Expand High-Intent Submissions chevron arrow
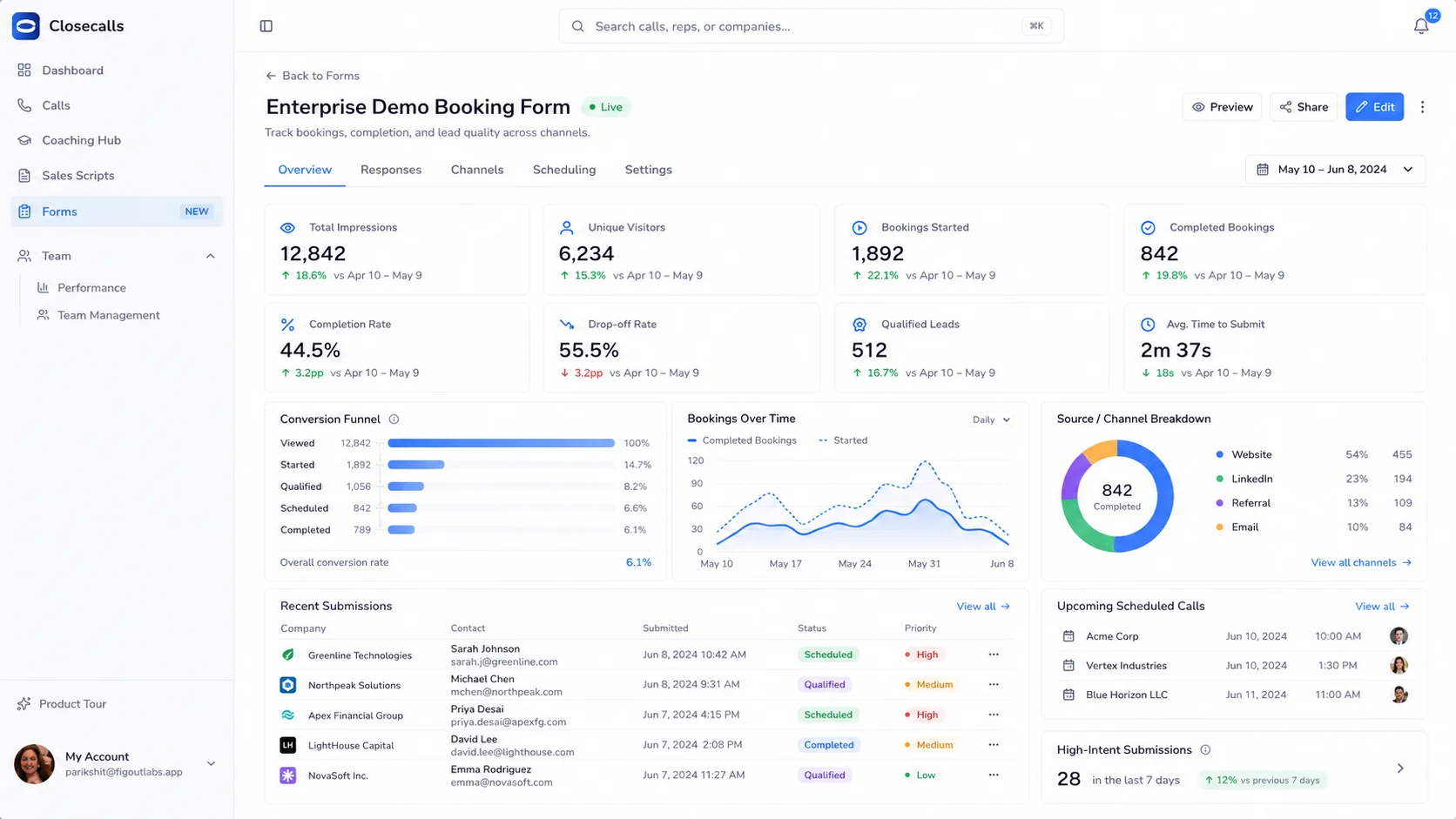This screenshot has width=1456, height=819. (1400, 768)
